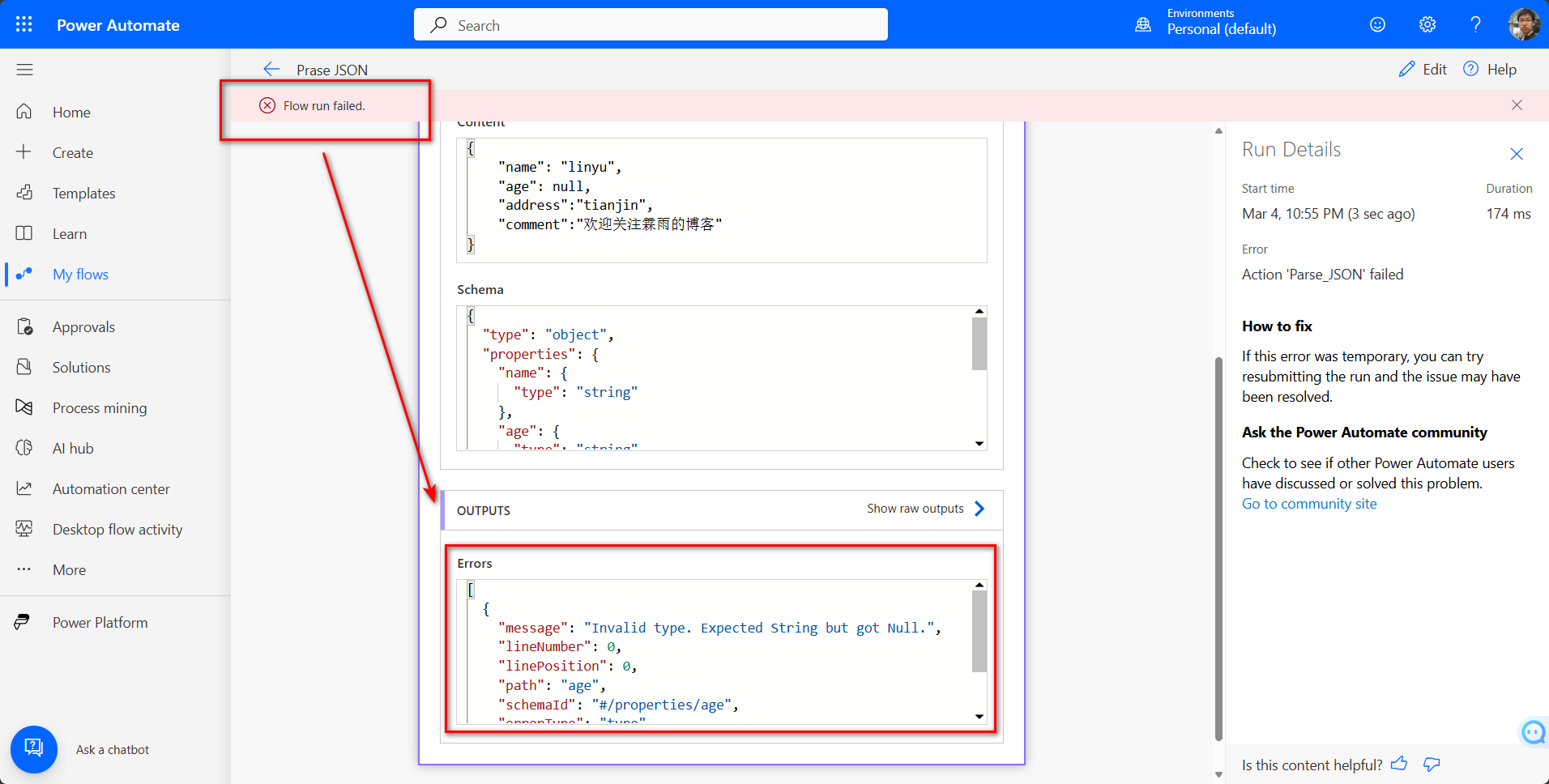Click the Help button label
1549x784 pixels.
pos(1502,70)
